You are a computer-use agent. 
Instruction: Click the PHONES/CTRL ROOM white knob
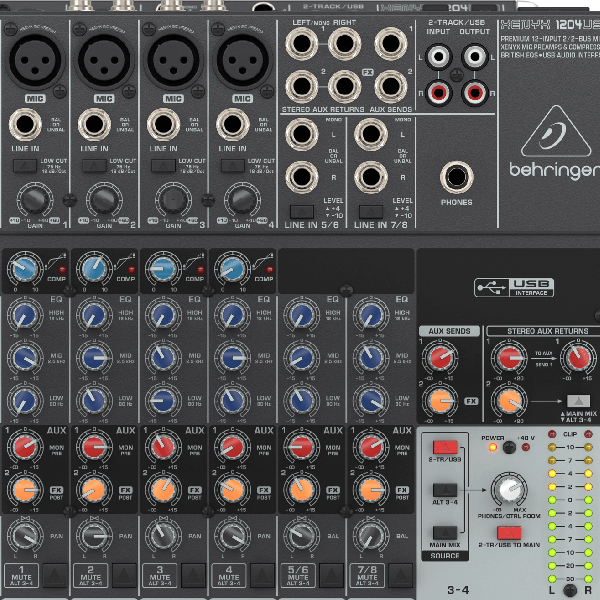509,490
